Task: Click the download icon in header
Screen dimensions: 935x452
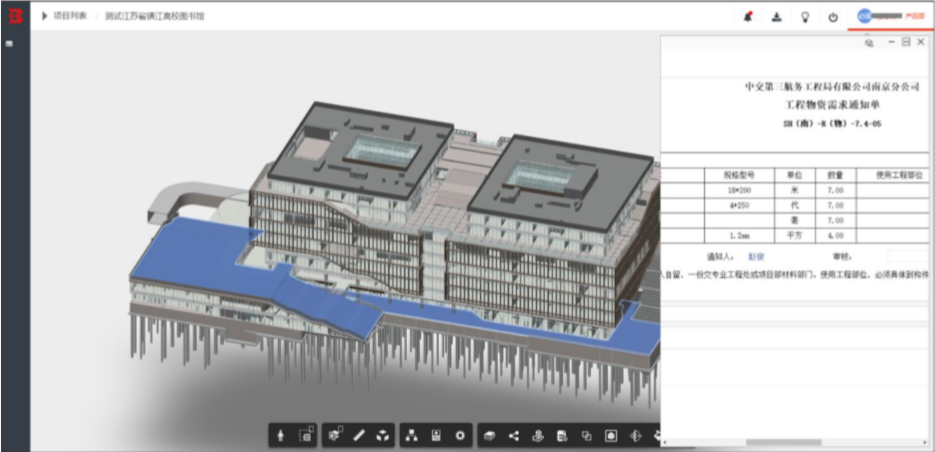Action: click(x=776, y=17)
